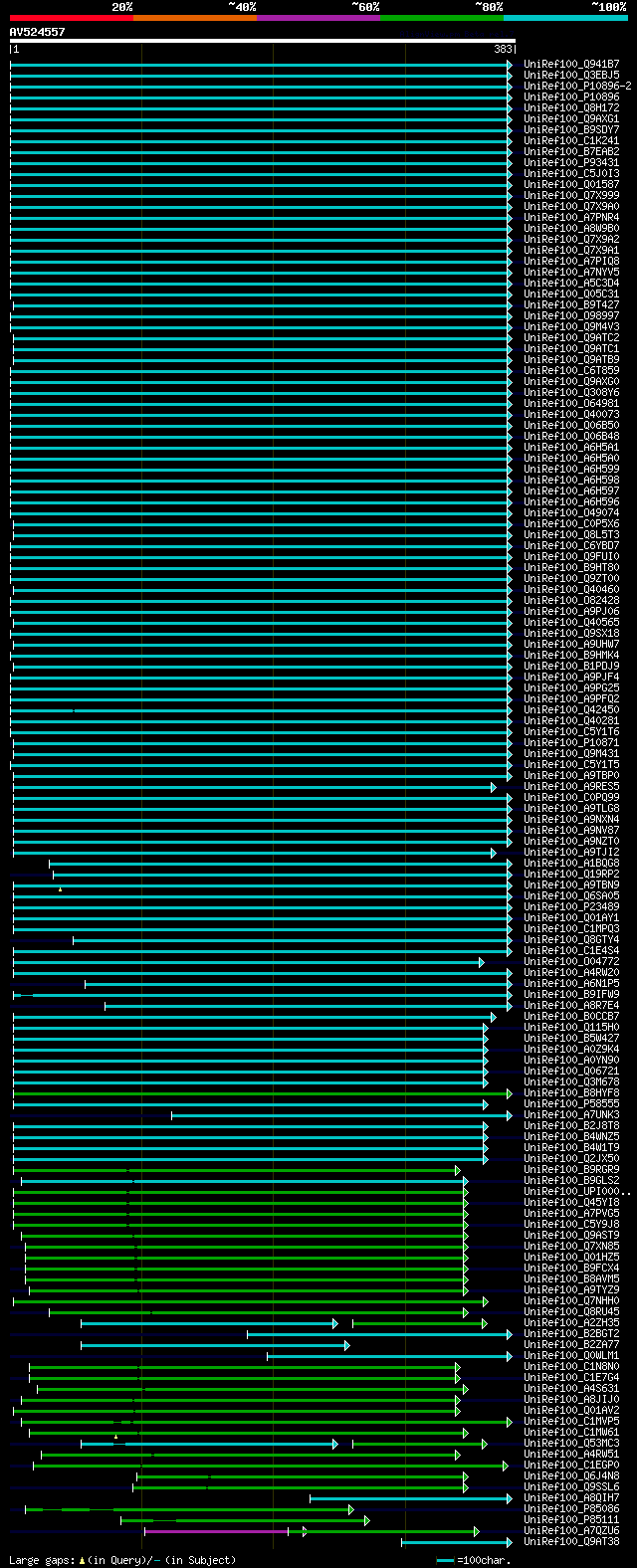Select label UniRef100_Q9M4V3
The image size is (637, 1568).
[571, 326]
